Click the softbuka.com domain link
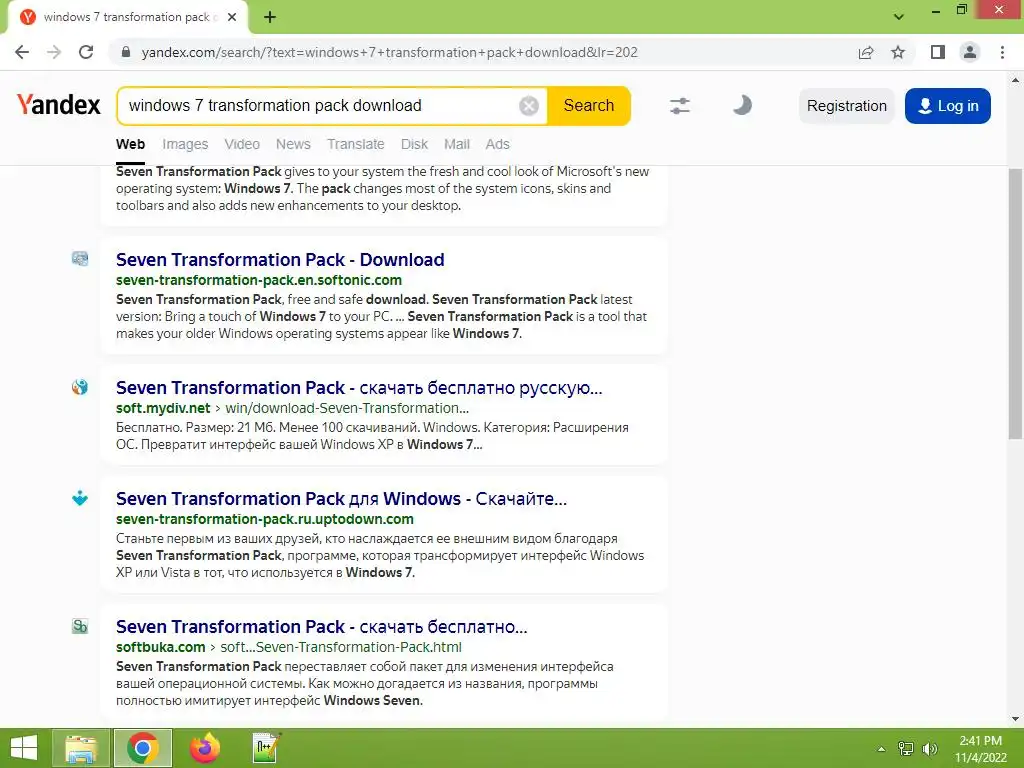 pyautogui.click(x=160, y=647)
